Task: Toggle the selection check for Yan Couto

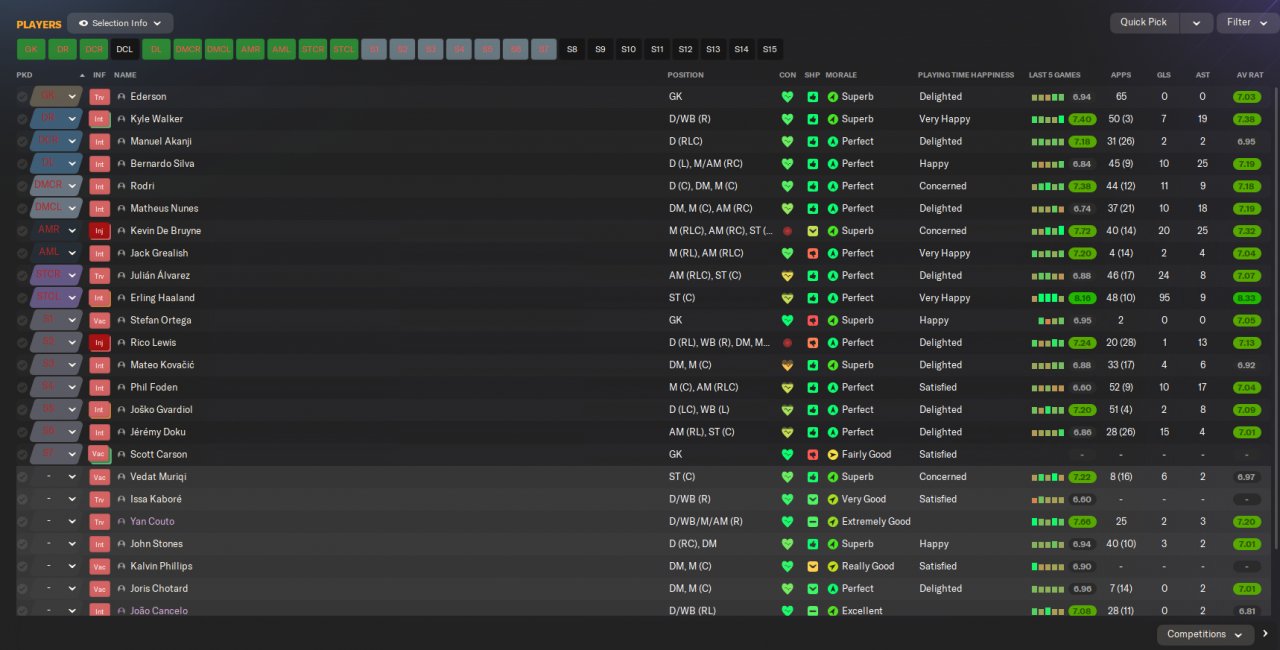Action: (22, 522)
